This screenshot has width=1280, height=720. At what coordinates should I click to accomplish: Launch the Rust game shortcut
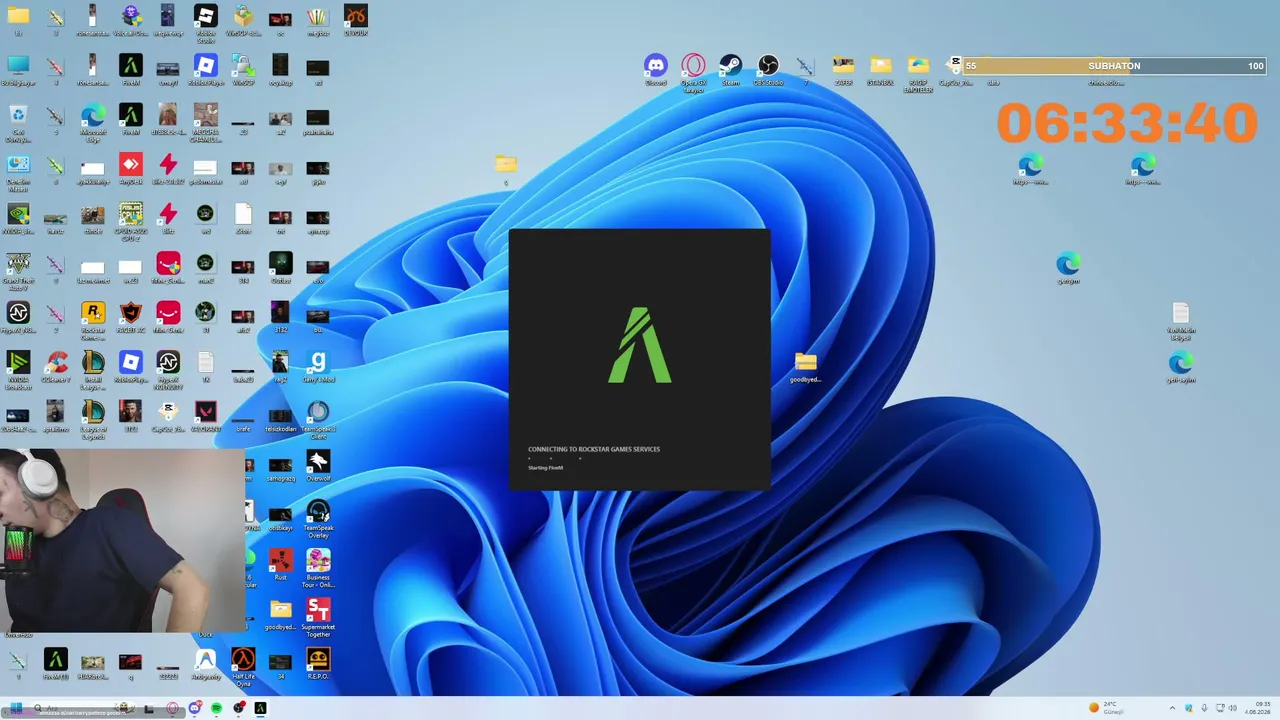(280, 565)
